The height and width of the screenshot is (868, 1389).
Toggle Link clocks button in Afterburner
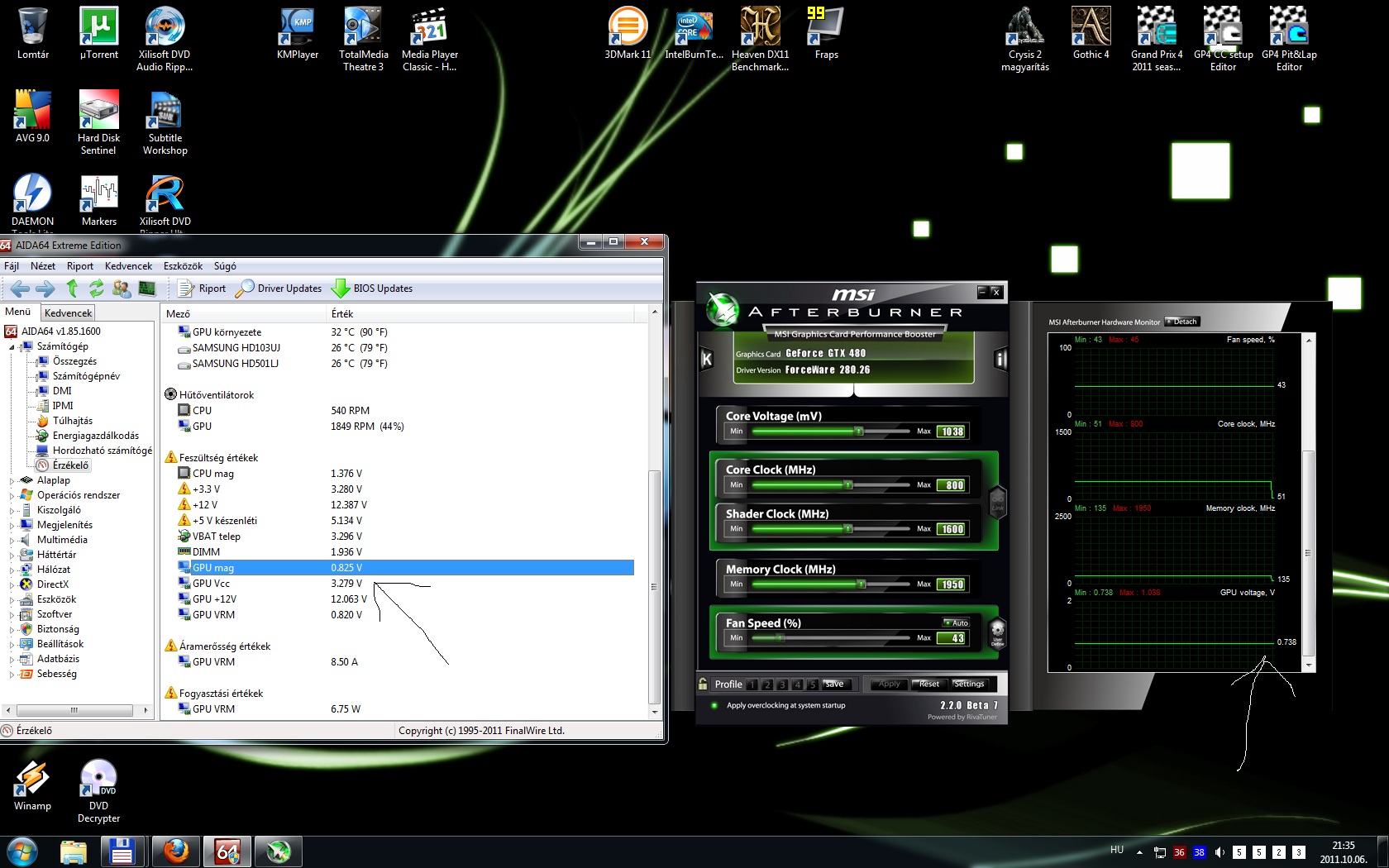point(997,502)
